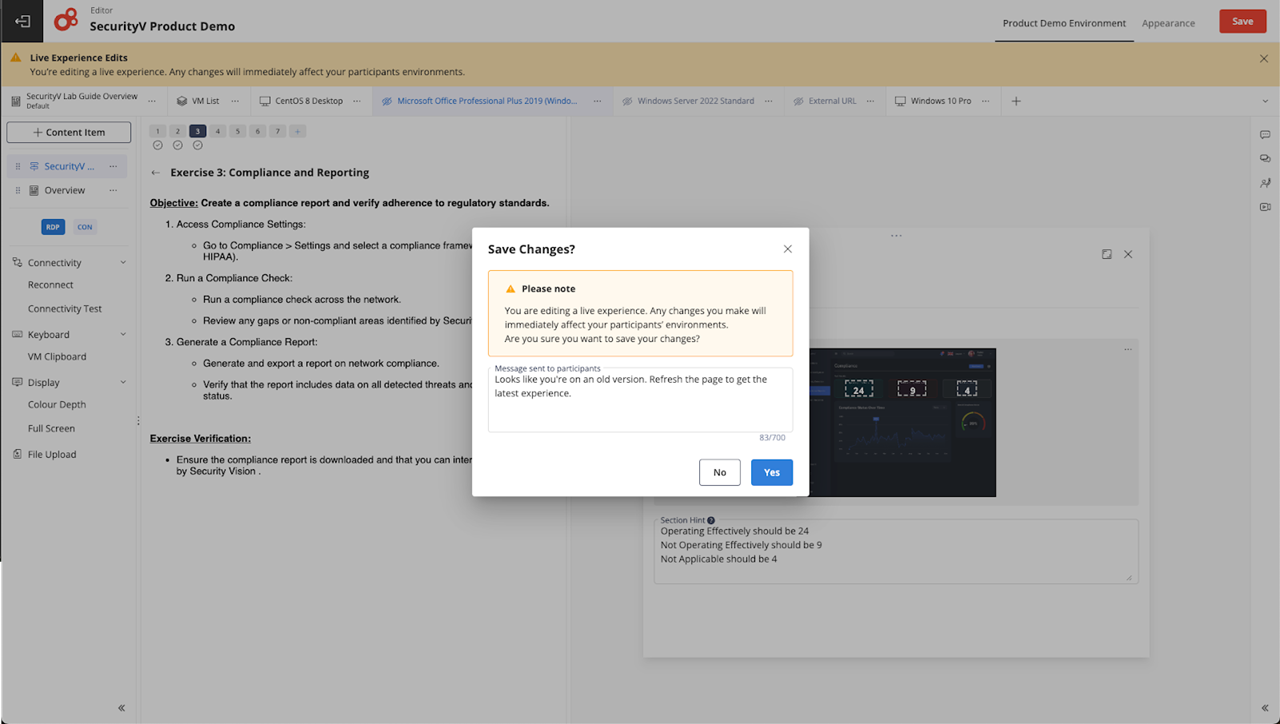
Task: Open the single chat bubble icon in right sidebar
Action: click(x=1265, y=135)
